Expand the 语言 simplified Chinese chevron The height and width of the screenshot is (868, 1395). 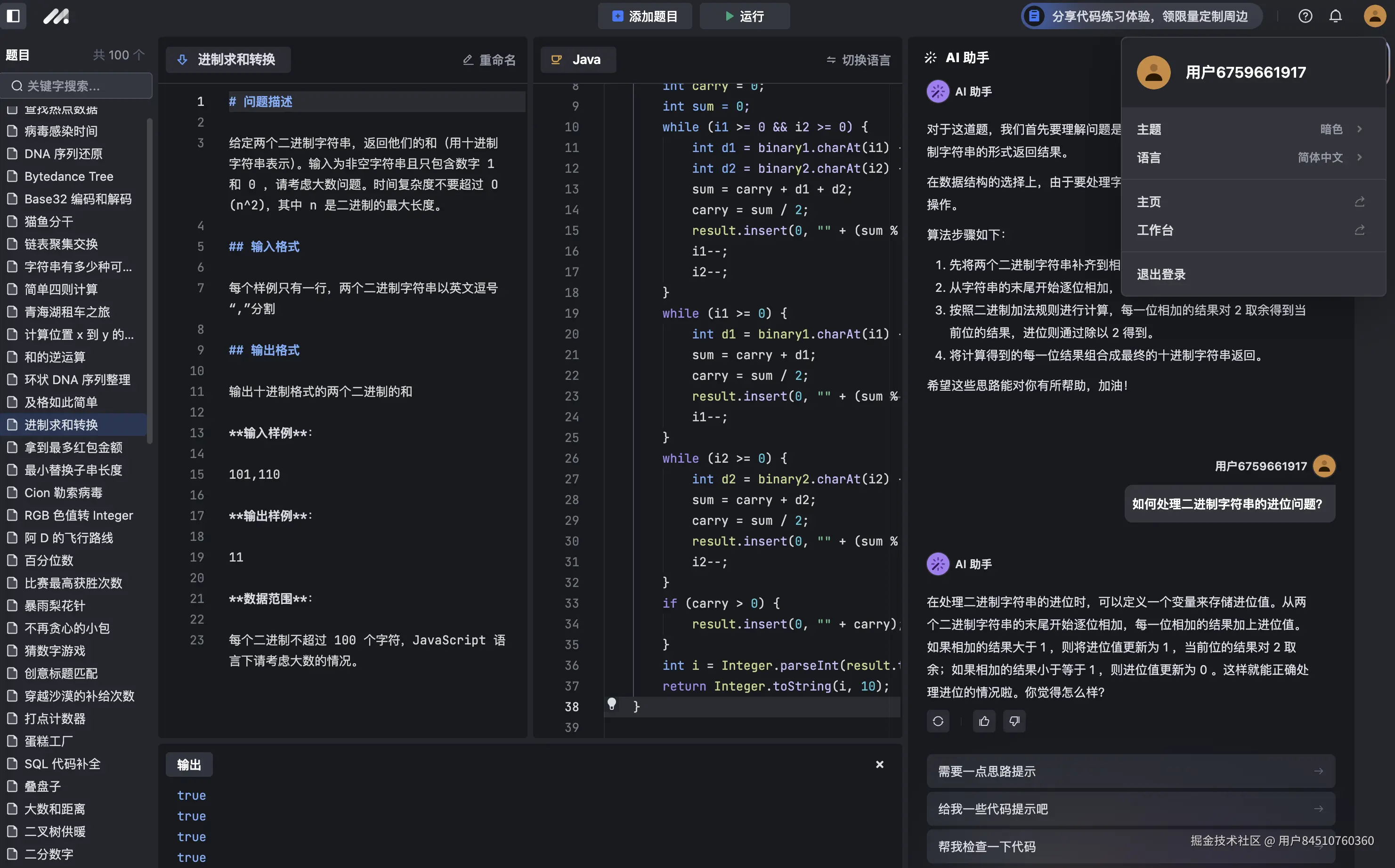click(x=1358, y=157)
